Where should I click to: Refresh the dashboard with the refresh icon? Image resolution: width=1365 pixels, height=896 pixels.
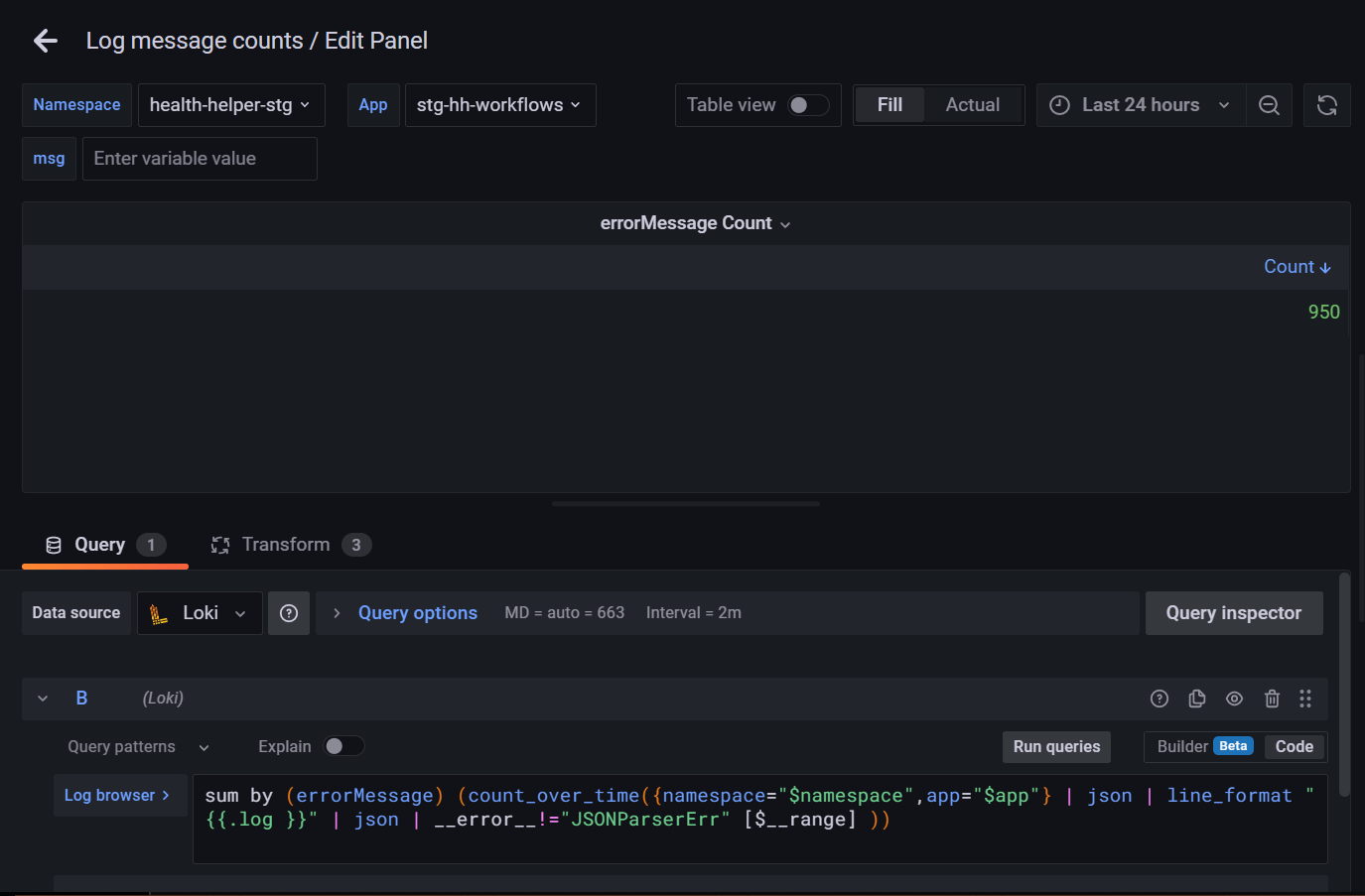(x=1327, y=105)
